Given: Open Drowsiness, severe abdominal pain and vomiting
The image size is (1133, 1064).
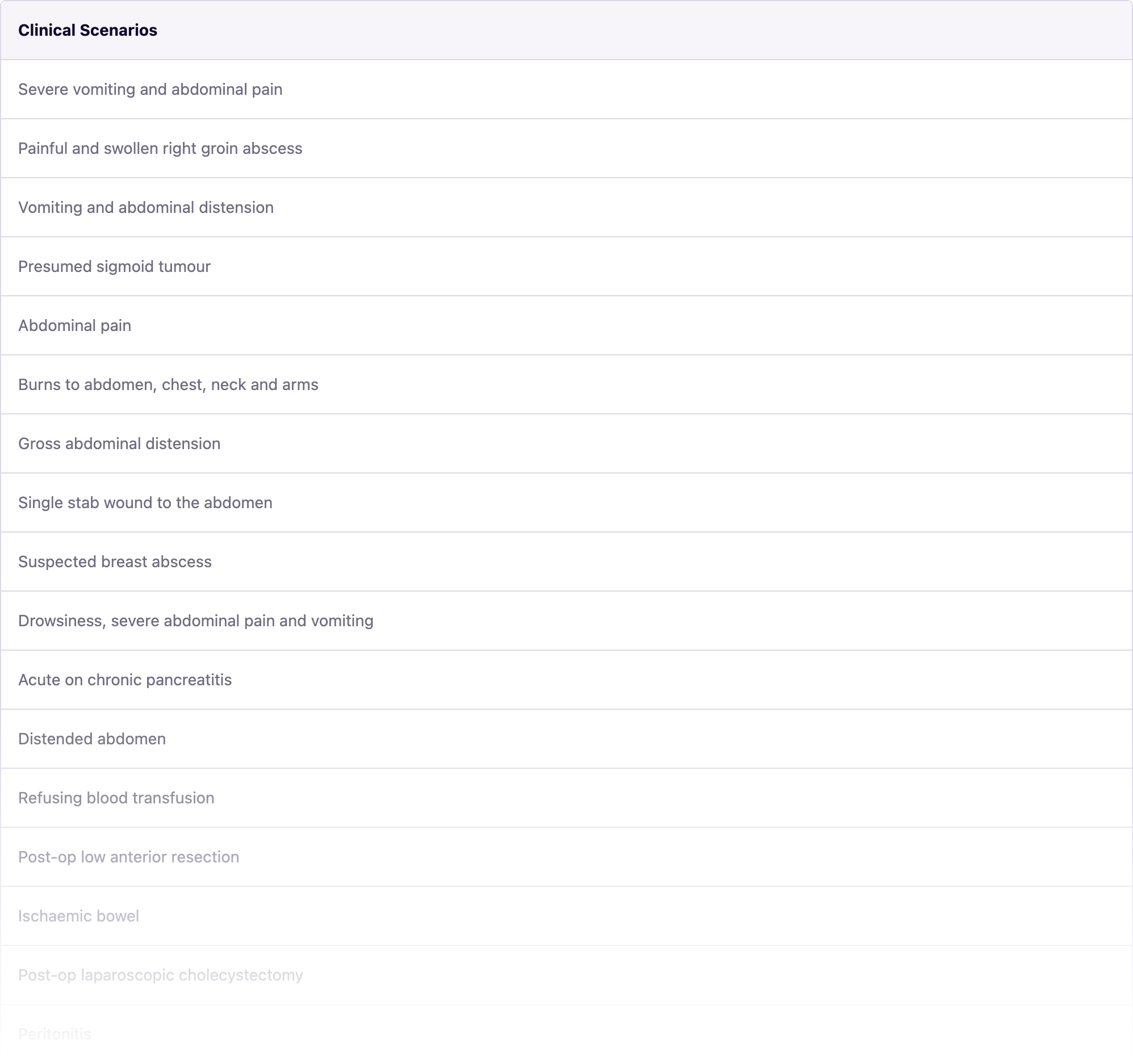Looking at the screenshot, I should [195, 621].
